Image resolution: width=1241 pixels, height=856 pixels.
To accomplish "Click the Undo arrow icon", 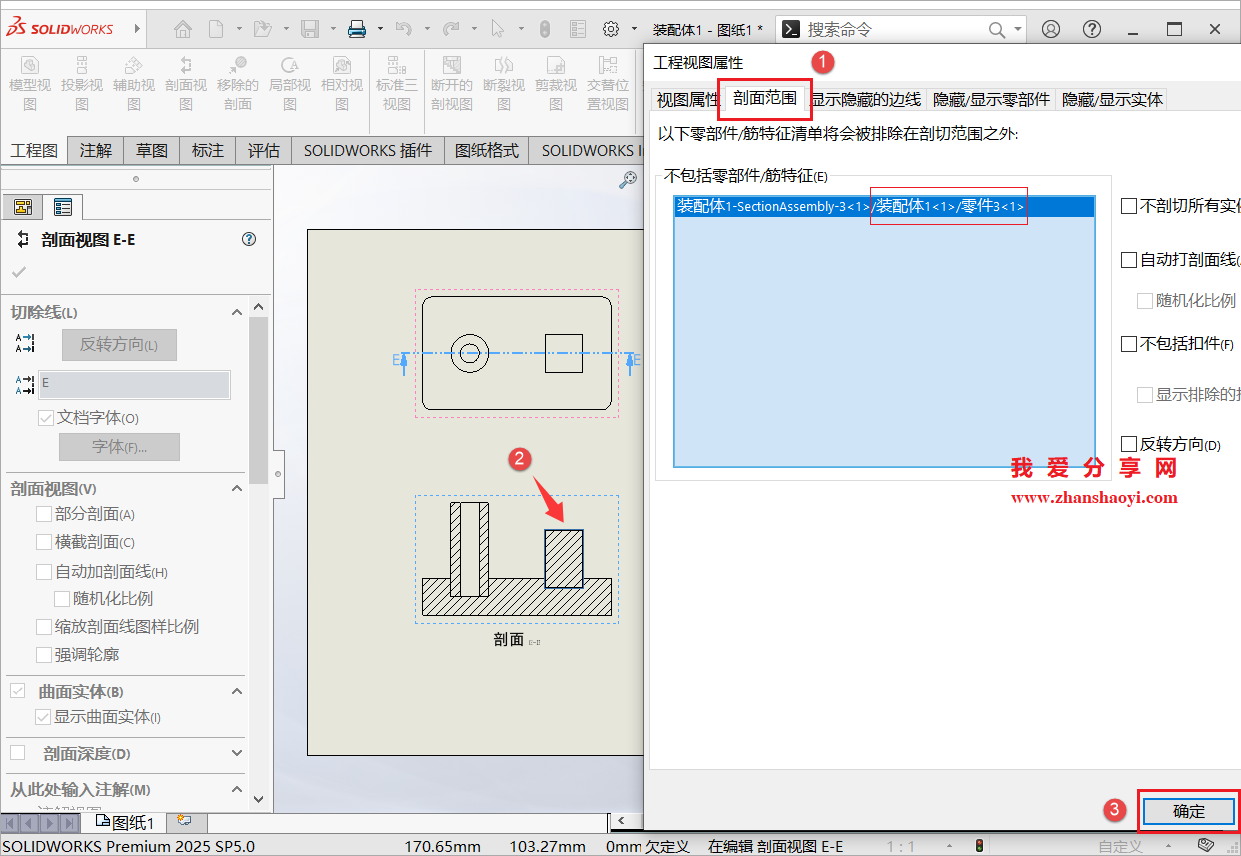I will (x=403, y=29).
